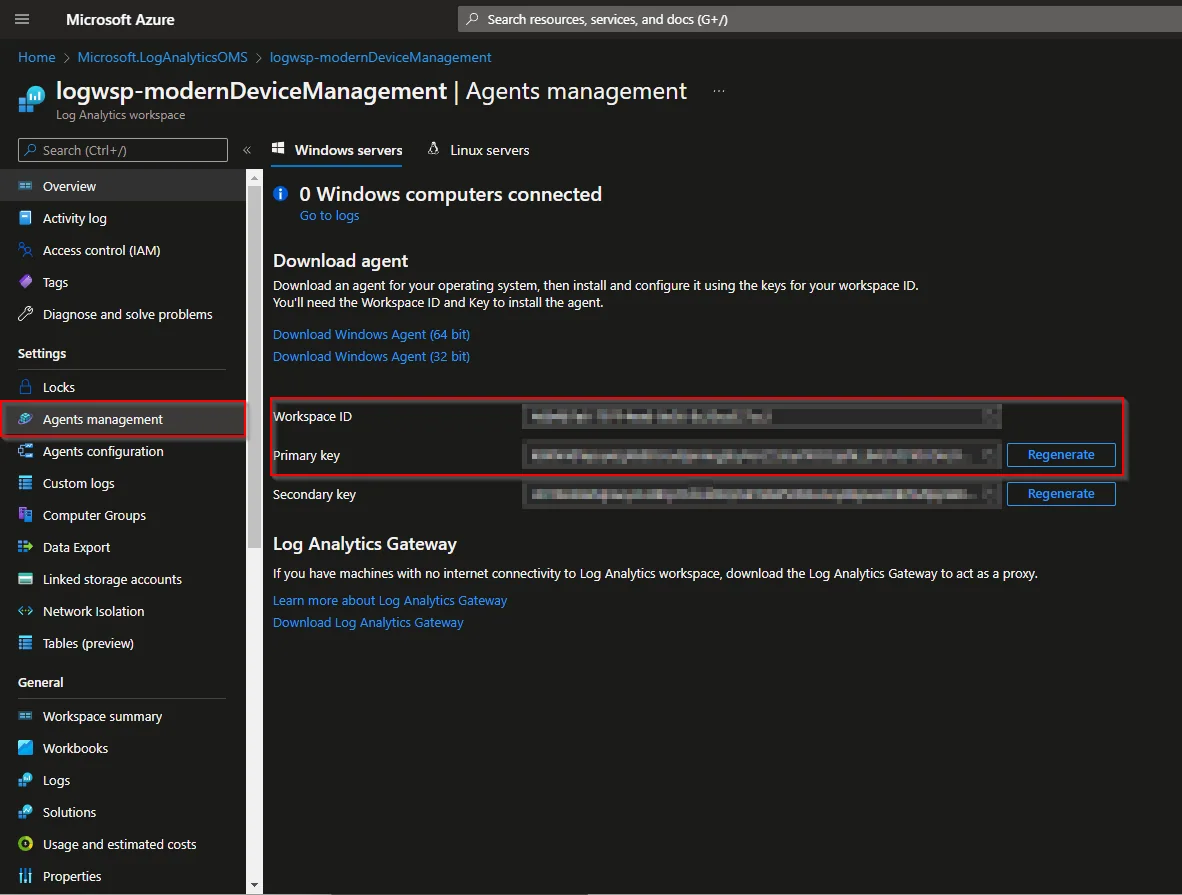Click the Data Export icon
Screen dimensions: 1182x895
(x=26, y=547)
